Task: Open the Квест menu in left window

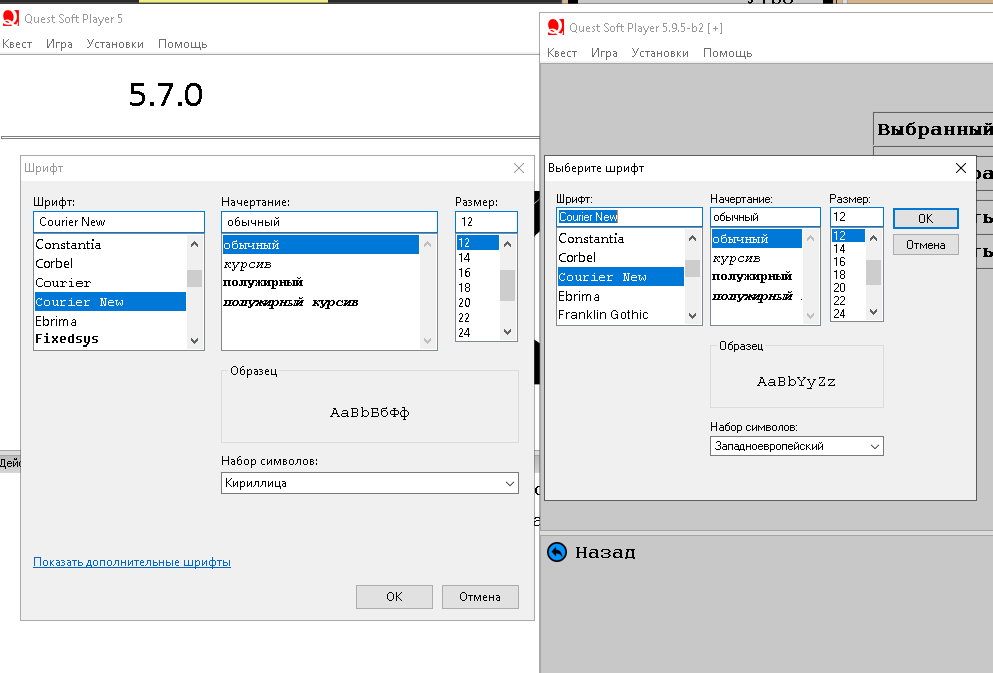Action: pos(17,44)
